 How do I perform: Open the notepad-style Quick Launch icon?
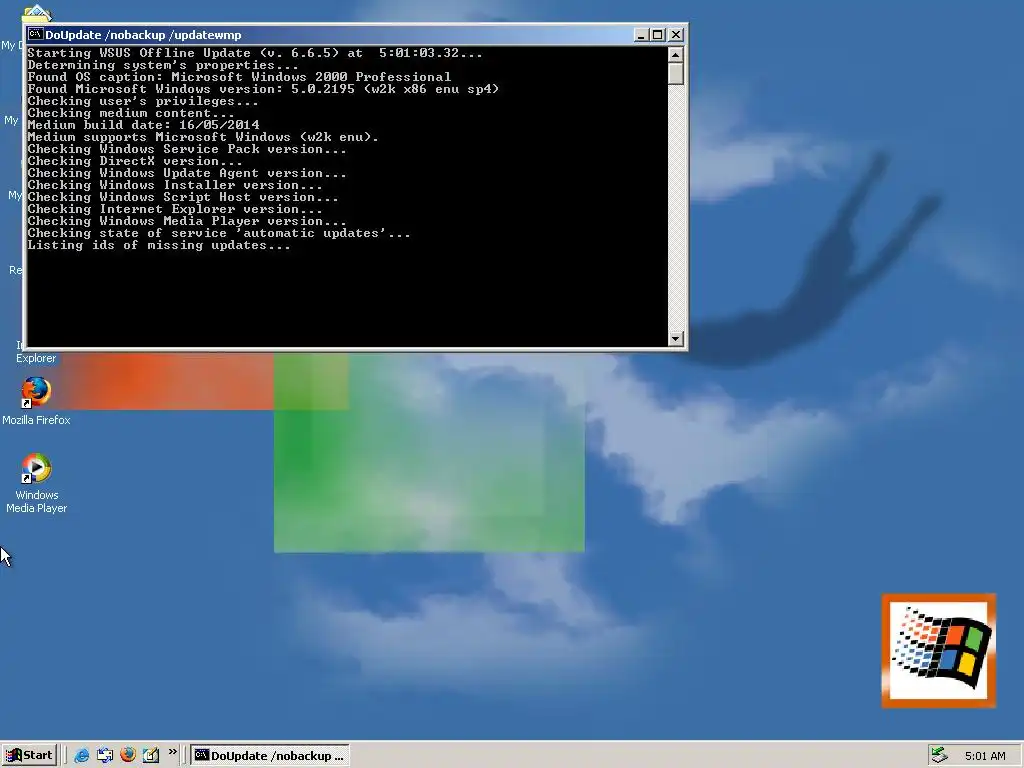coord(151,755)
